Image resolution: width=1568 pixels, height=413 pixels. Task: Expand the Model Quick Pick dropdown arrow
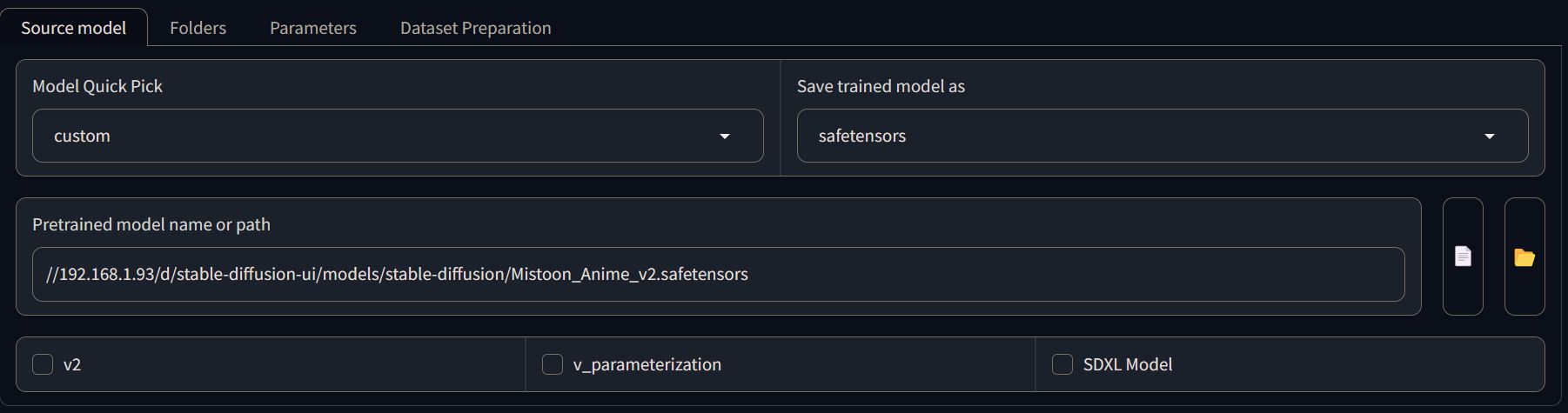point(725,137)
